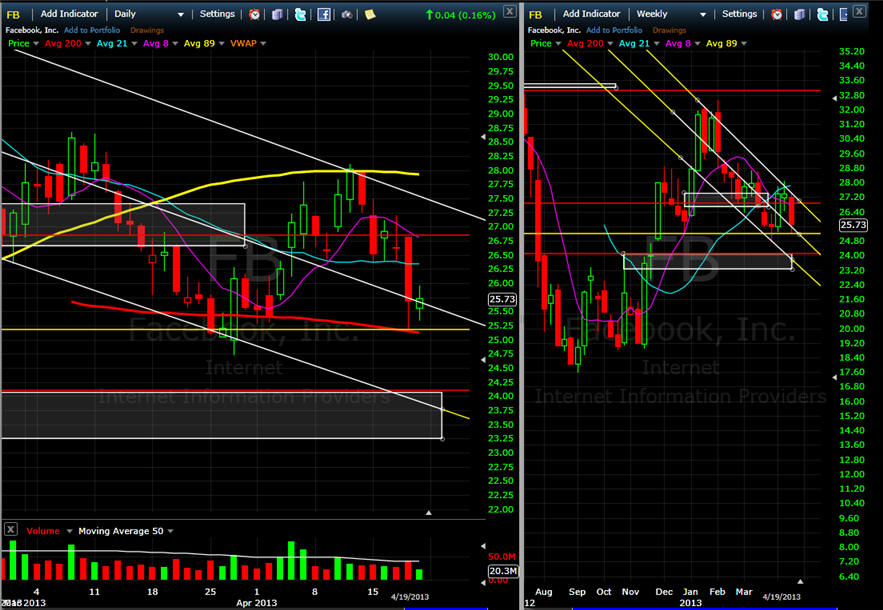883x610 pixels.
Task: Open Settings in Daily chart
Action: tap(217, 14)
